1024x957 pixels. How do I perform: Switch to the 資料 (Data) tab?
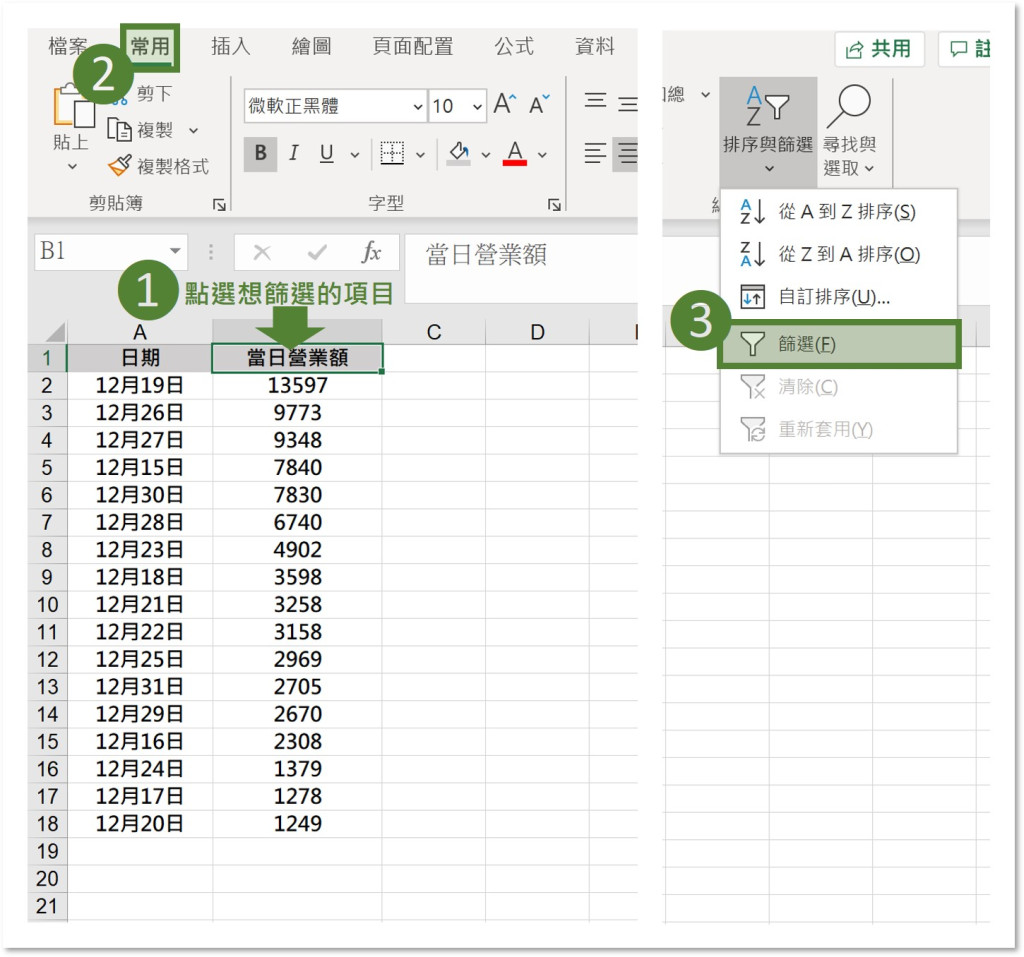595,46
